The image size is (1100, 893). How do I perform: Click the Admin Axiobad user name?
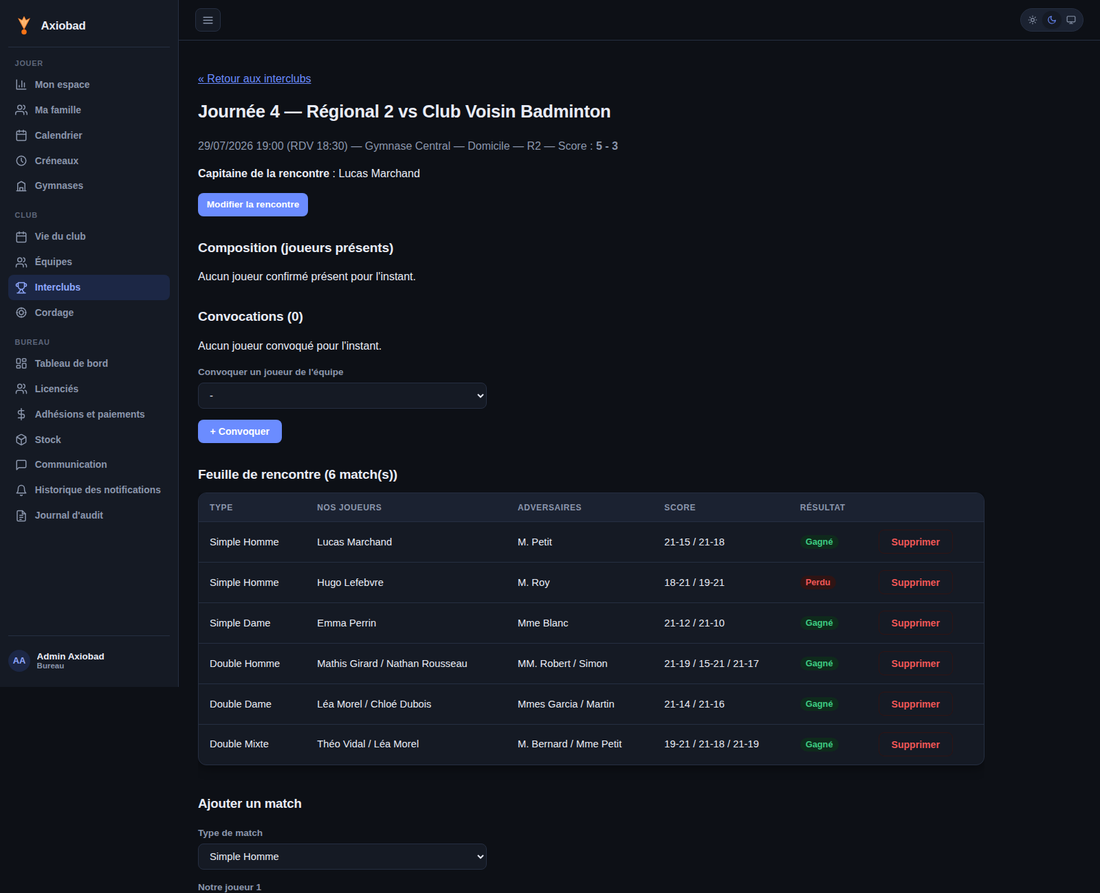point(70,657)
